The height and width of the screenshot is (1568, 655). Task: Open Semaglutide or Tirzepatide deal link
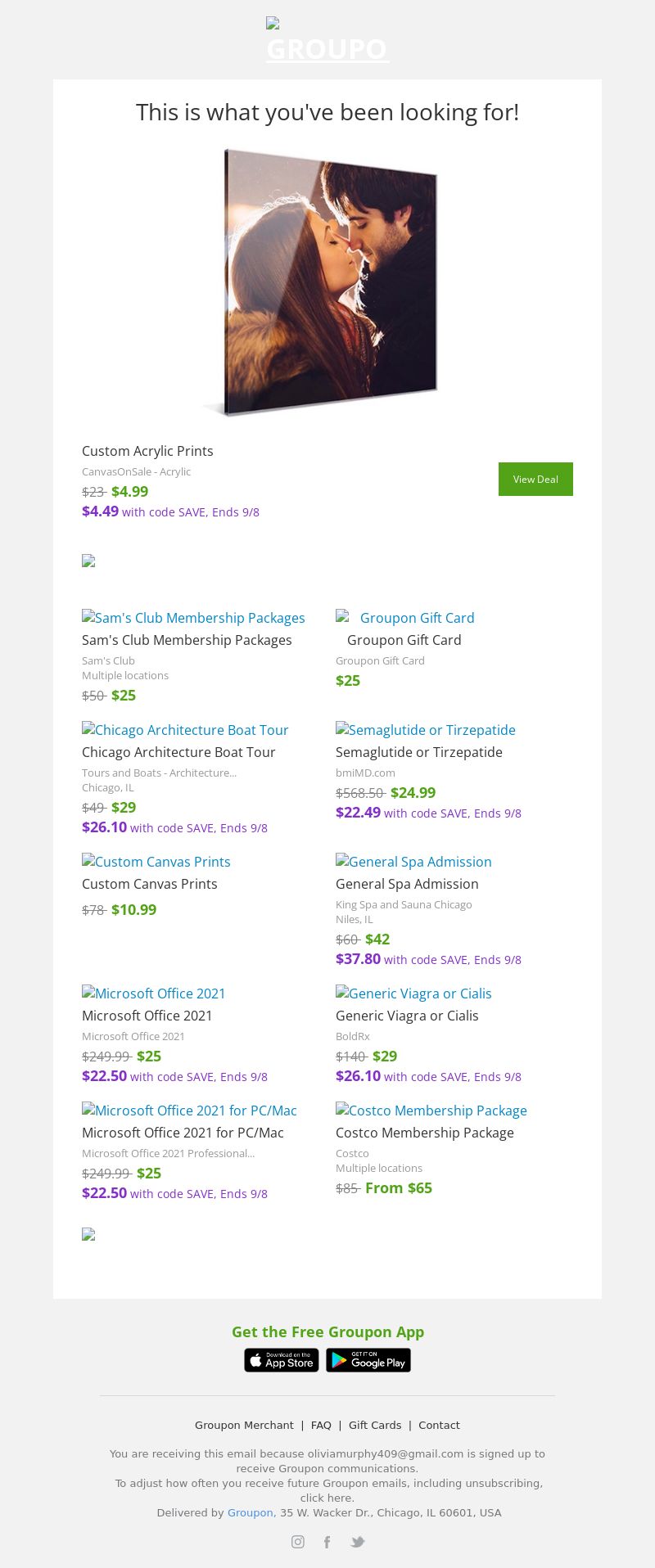point(426,730)
